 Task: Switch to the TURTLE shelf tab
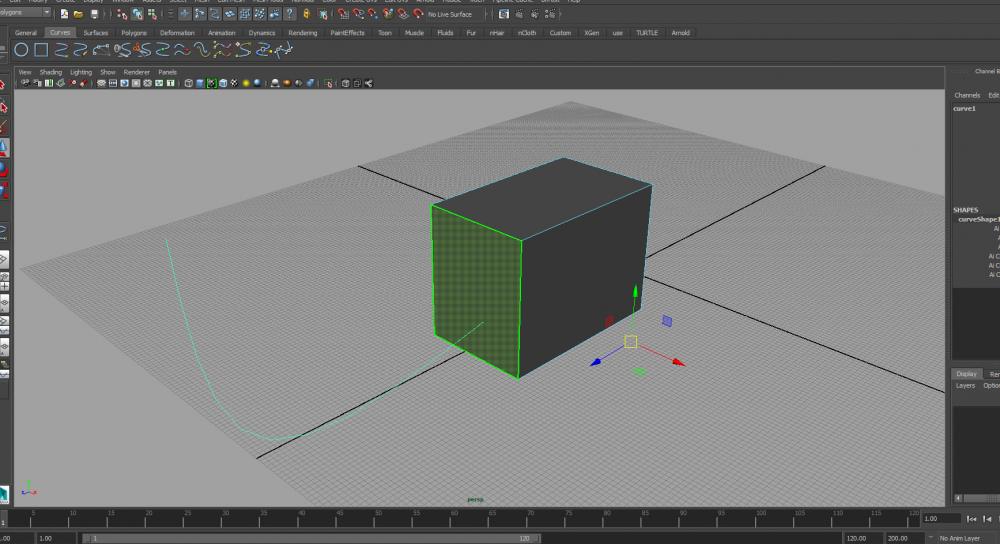[647, 33]
